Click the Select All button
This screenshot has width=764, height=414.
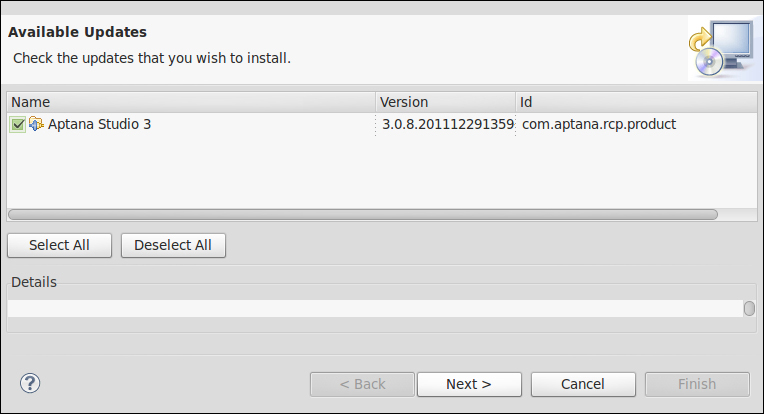59,245
